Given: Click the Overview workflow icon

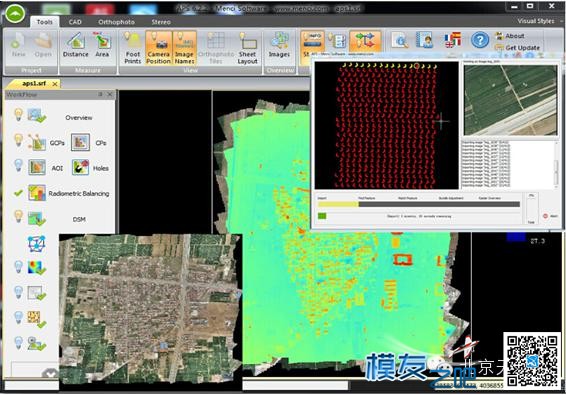Looking at the screenshot, I should pyautogui.click(x=37, y=116).
